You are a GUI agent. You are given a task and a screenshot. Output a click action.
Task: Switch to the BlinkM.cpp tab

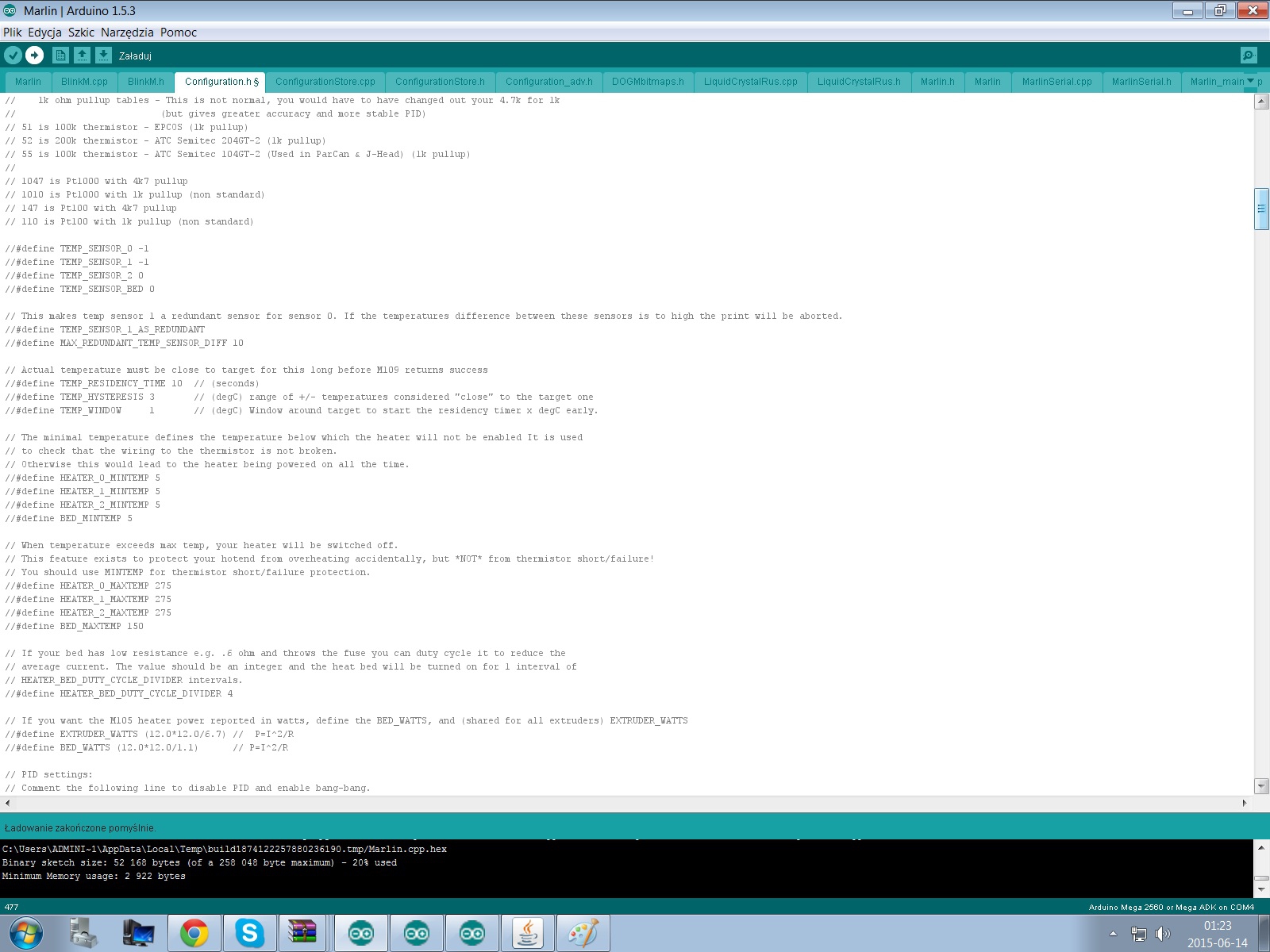(84, 82)
